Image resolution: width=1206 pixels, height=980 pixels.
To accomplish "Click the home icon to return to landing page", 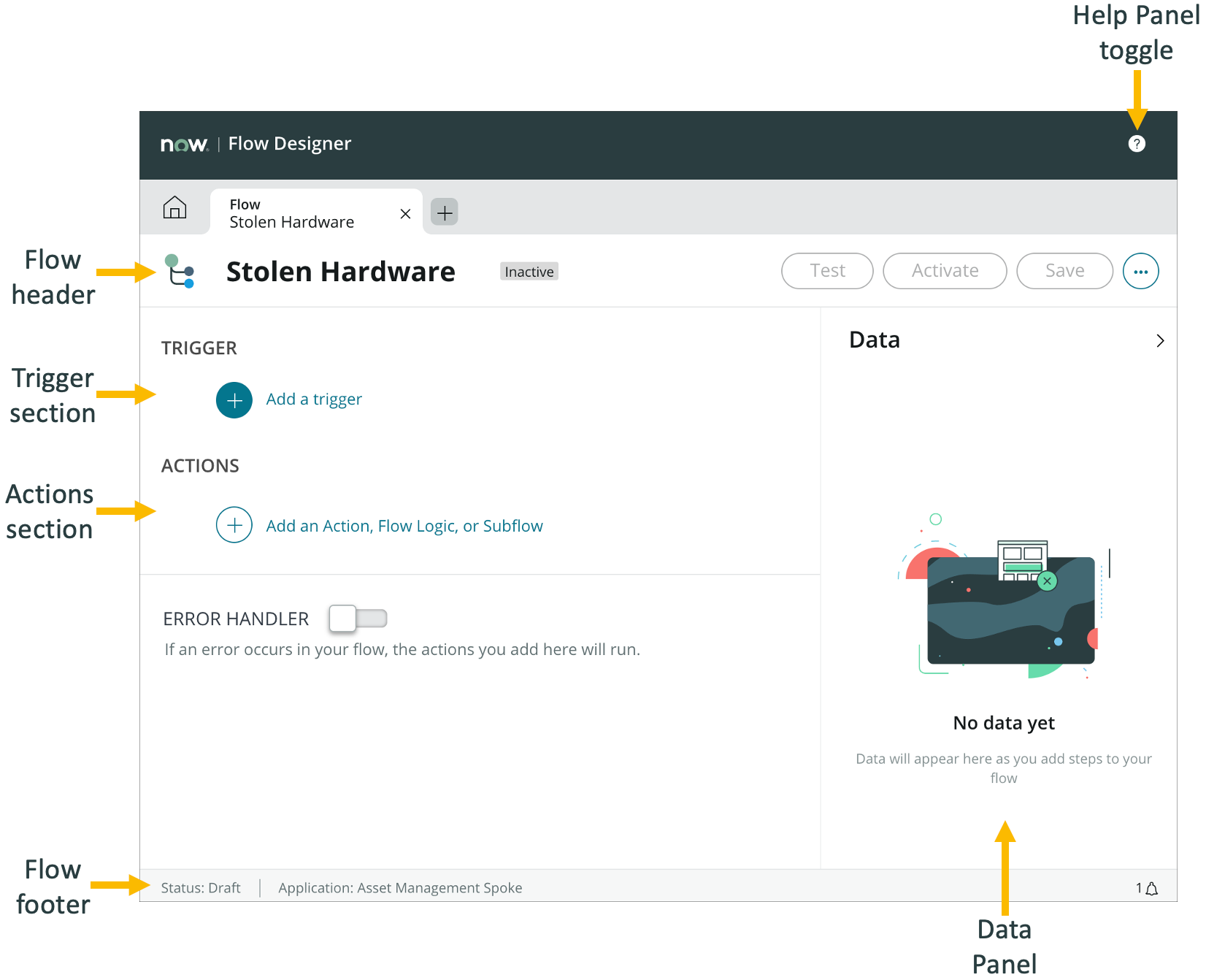I will pos(175,209).
